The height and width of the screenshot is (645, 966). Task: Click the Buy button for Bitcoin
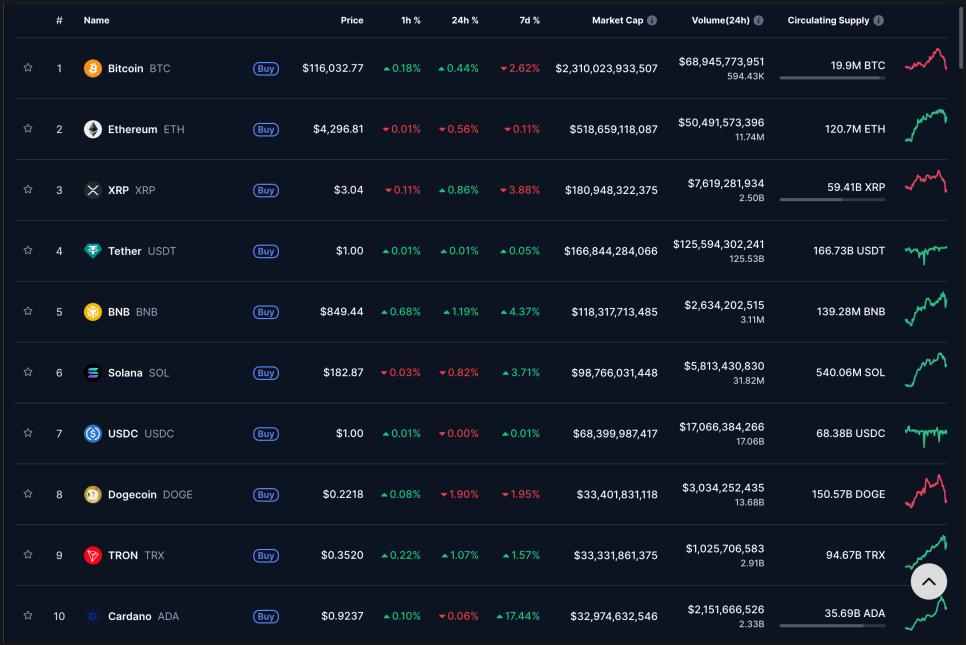(x=266, y=68)
